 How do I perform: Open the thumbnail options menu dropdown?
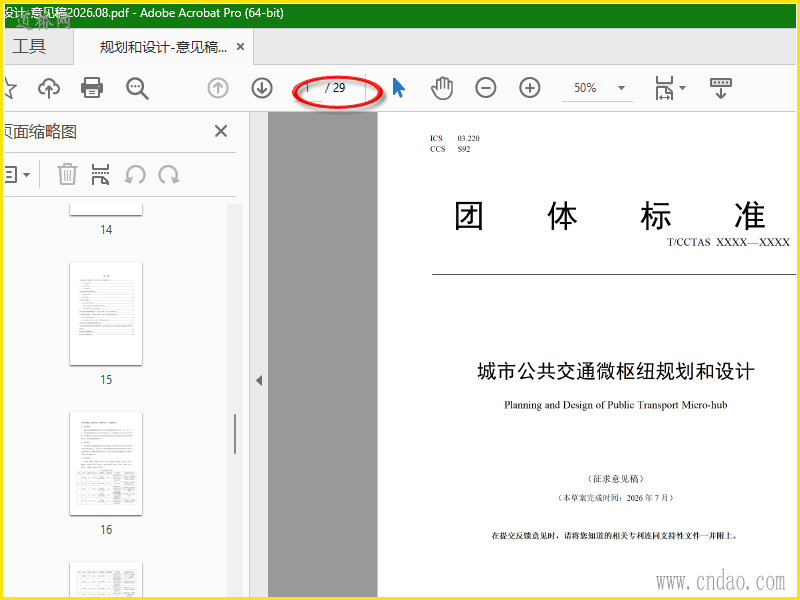tap(17, 175)
